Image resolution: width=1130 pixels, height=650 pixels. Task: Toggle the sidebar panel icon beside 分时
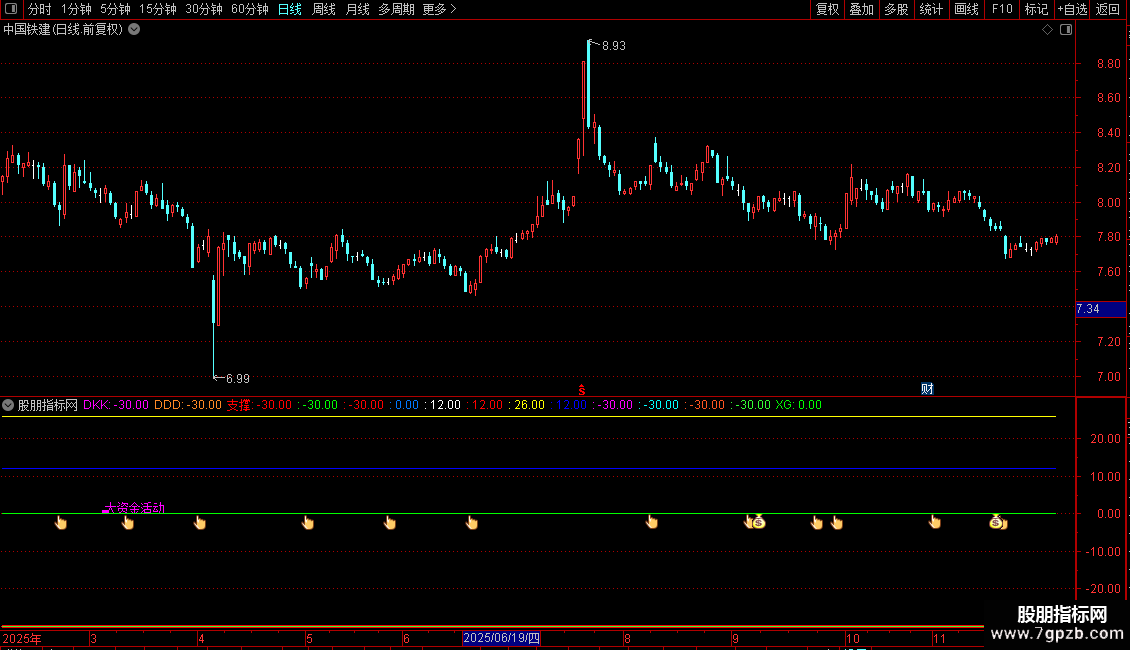pyautogui.click(x=11, y=9)
